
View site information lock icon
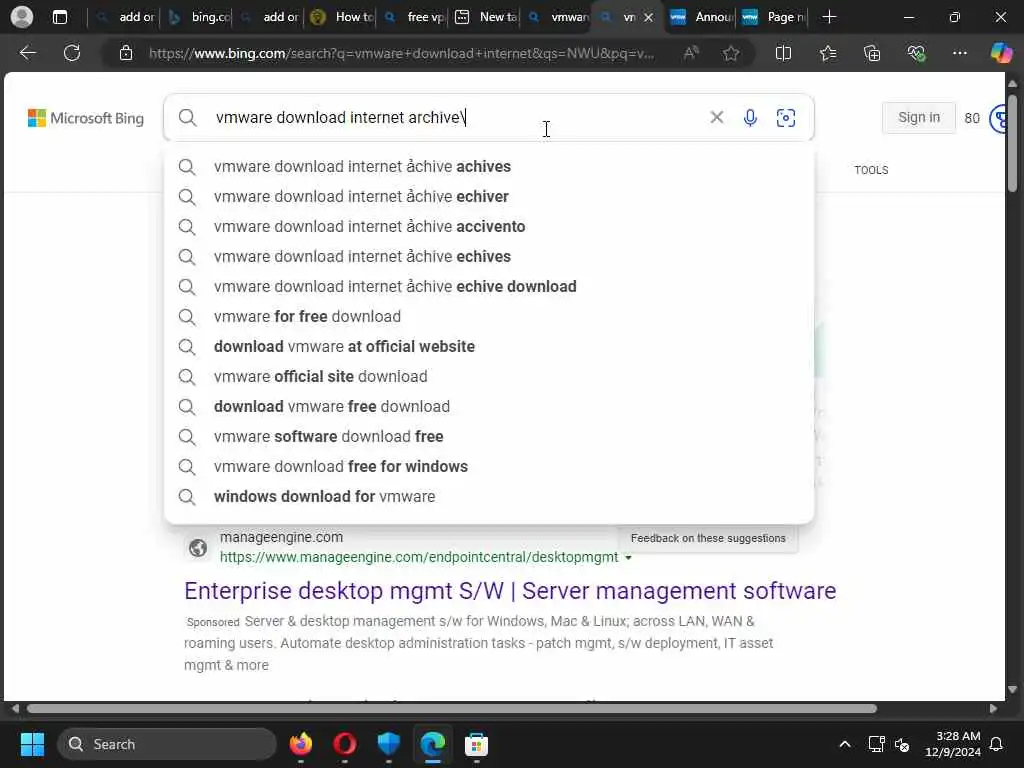point(126,53)
